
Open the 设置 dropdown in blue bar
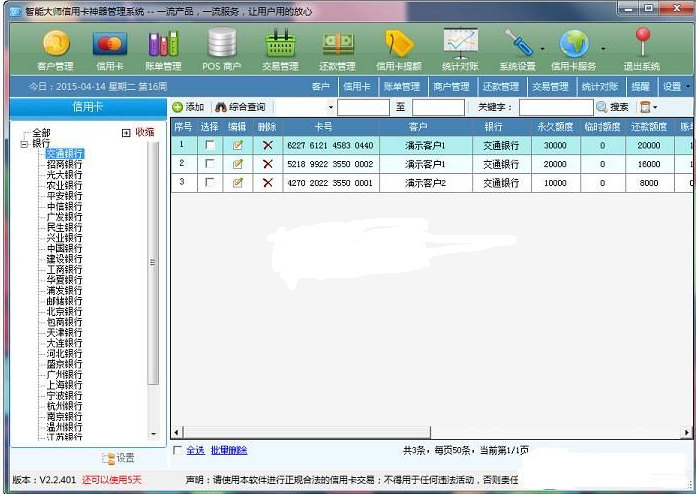[688, 87]
